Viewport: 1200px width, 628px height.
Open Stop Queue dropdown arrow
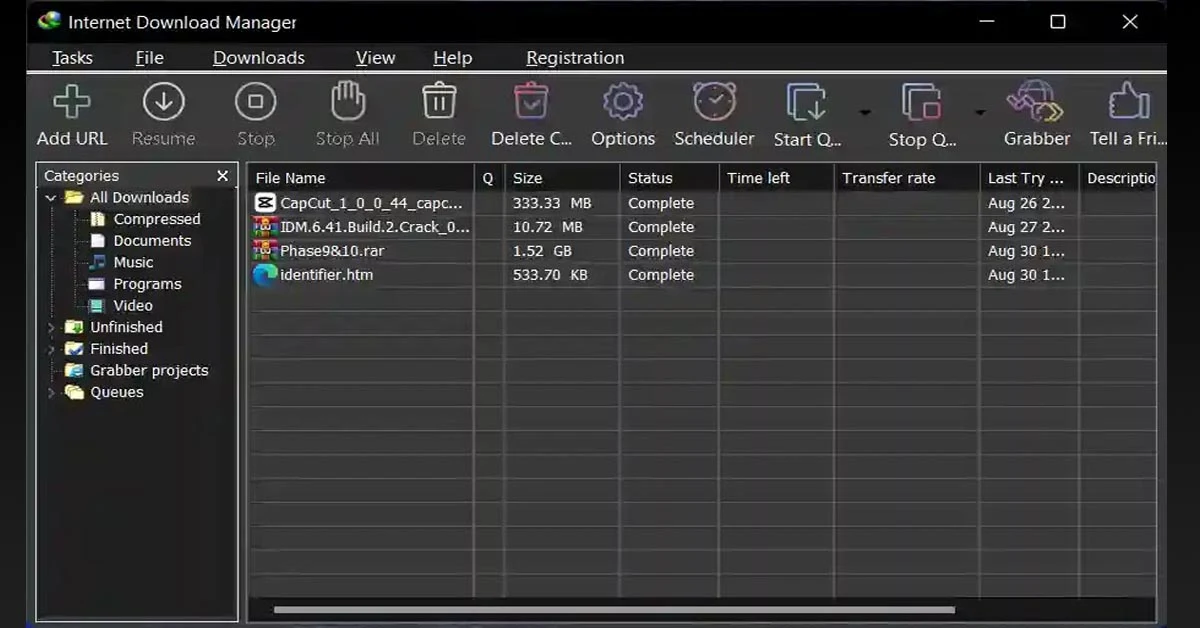pyautogui.click(x=980, y=112)
